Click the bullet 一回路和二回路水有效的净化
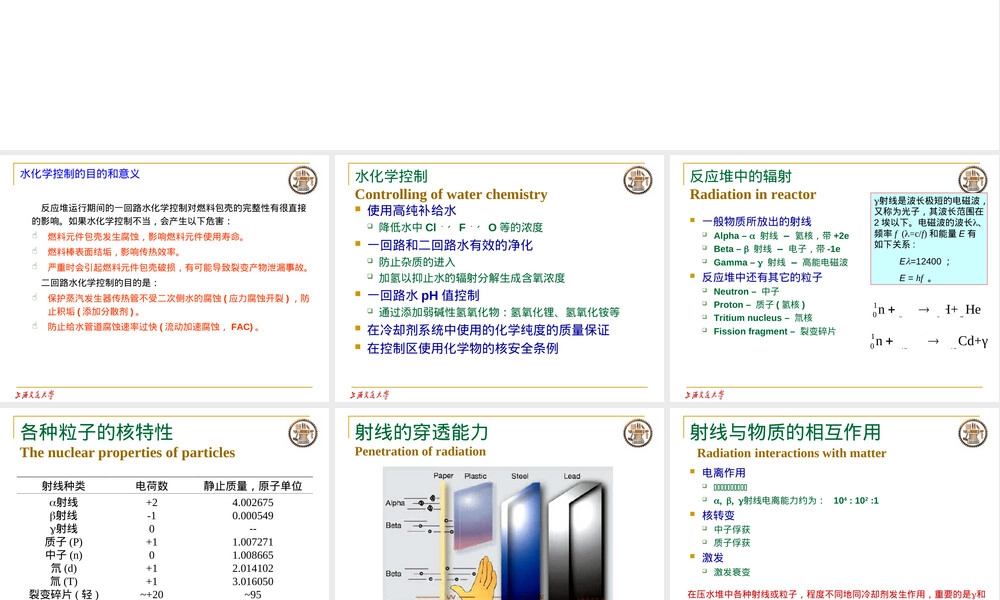 (450, 245)
